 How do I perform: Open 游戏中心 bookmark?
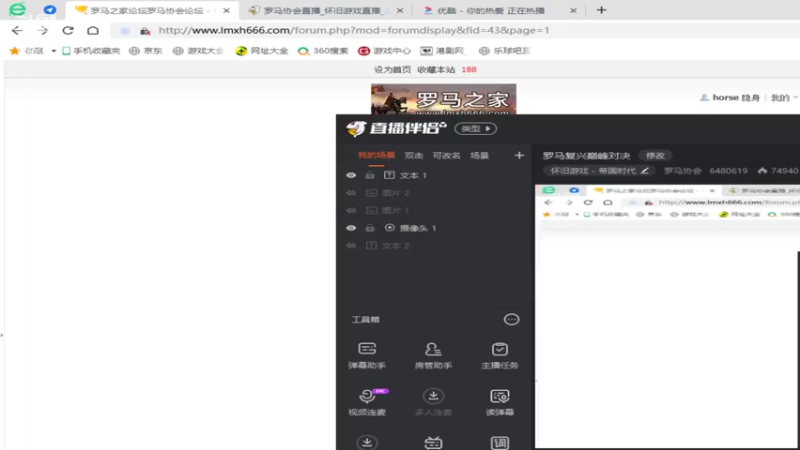point(384,51)
